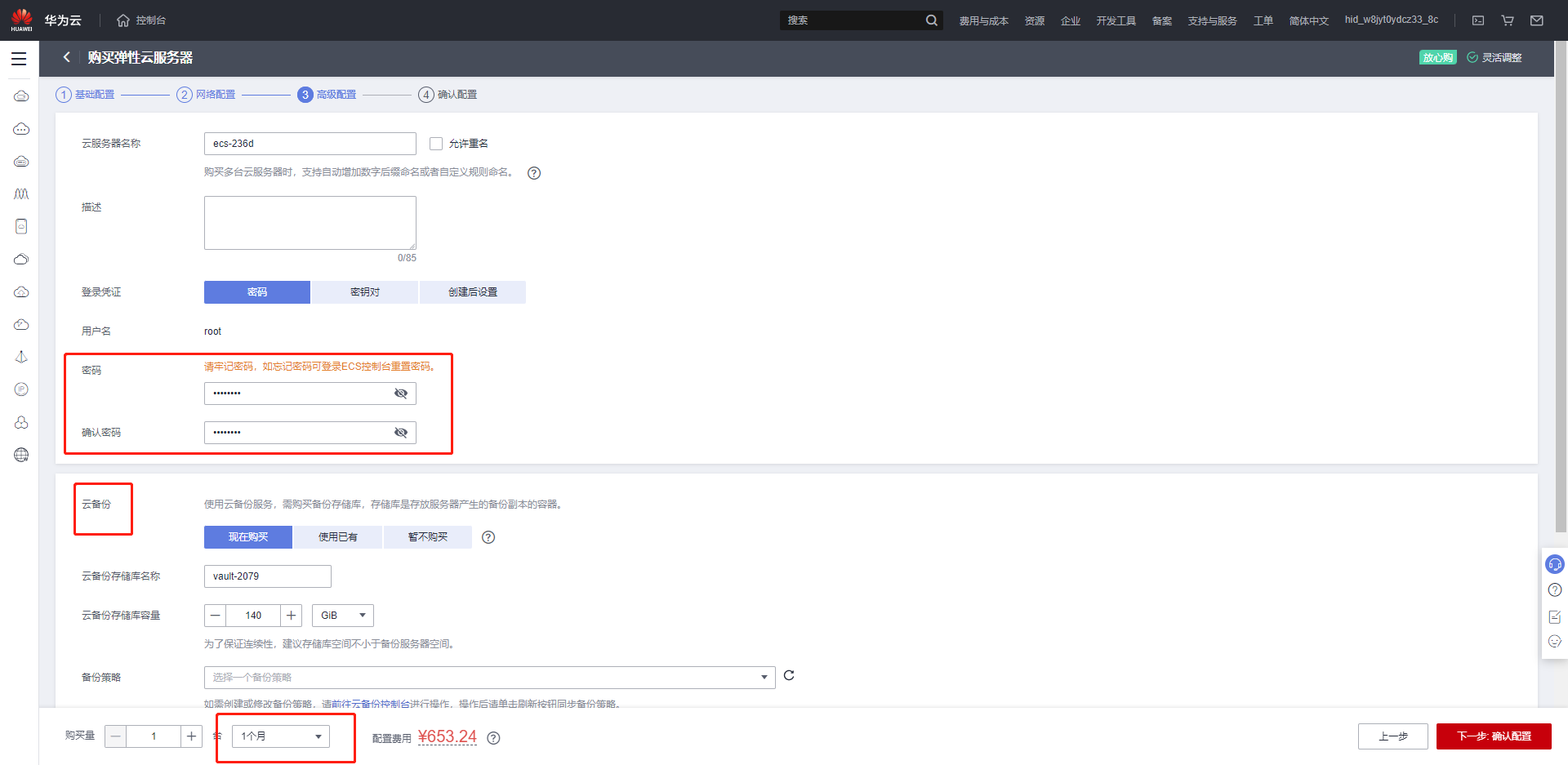The height and width of the screenshot is (765, 1568).
Task: Click the search magnifier icon
Action: (x=931, y=20)
